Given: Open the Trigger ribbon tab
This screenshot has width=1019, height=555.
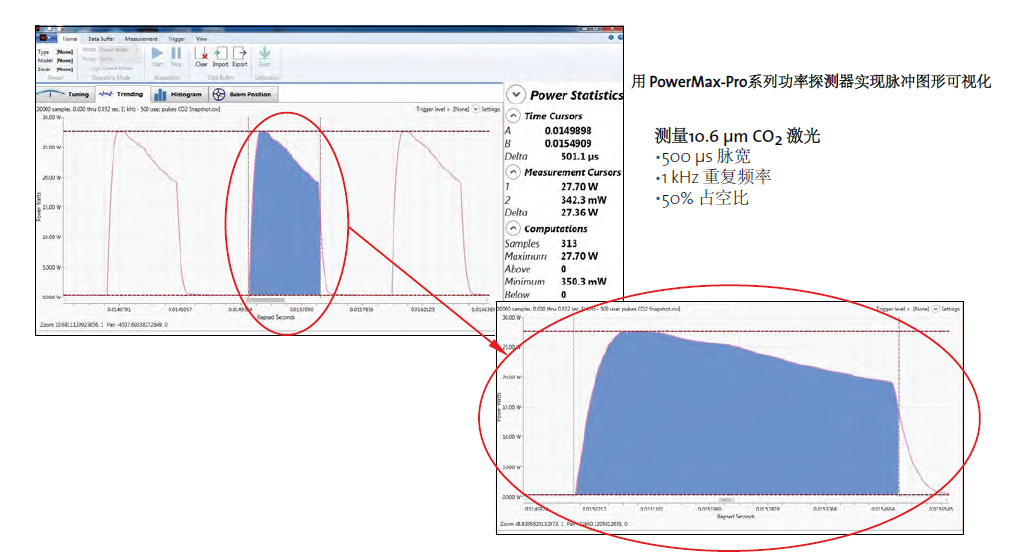Looking at the screenshot, I should tap(177, 39).
